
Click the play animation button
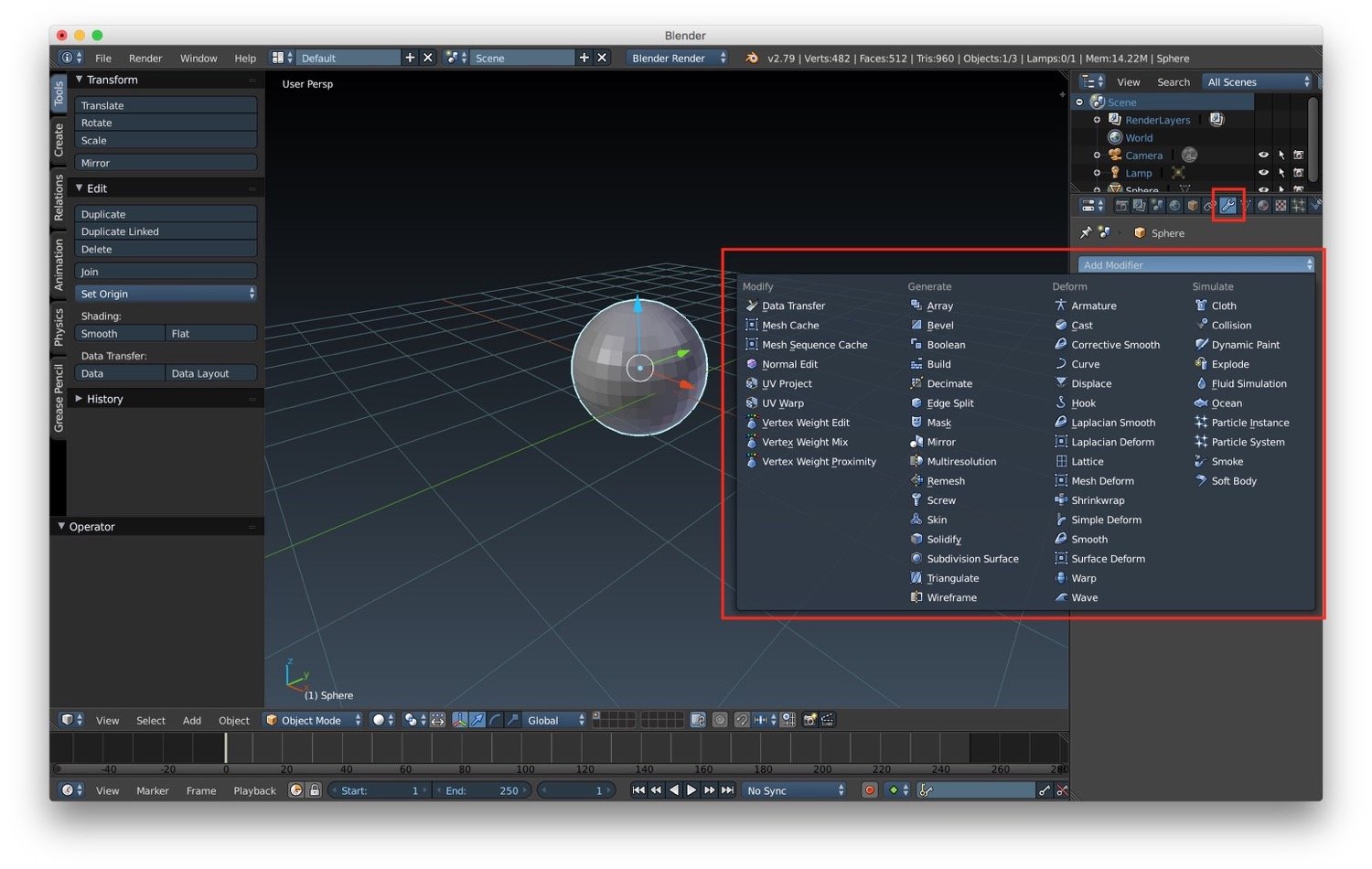pos(691,790)
